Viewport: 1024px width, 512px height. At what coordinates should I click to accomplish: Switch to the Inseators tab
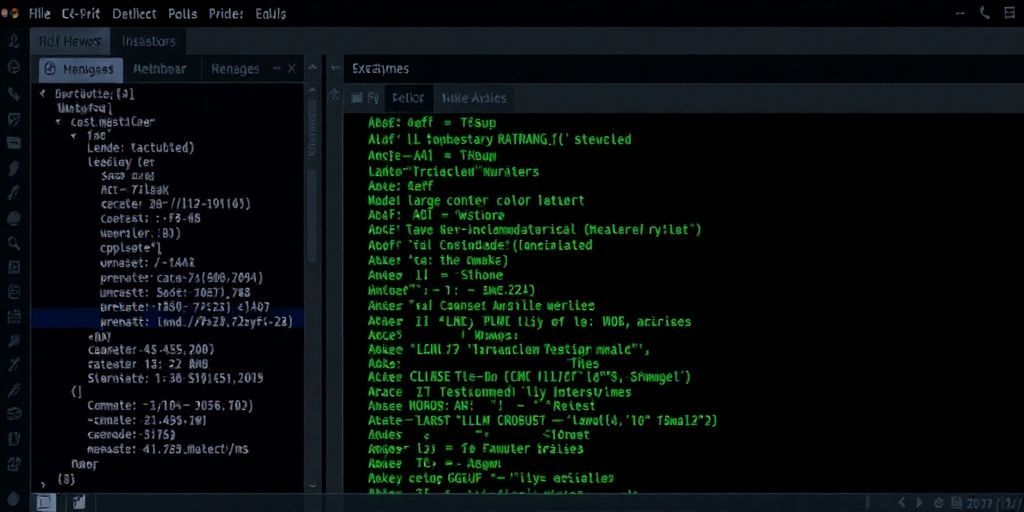(148, 41)
